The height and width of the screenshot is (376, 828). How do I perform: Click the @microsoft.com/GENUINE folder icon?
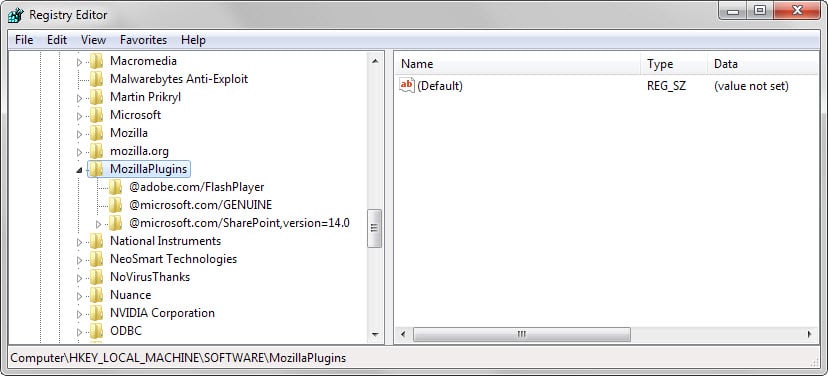[115, 205]
